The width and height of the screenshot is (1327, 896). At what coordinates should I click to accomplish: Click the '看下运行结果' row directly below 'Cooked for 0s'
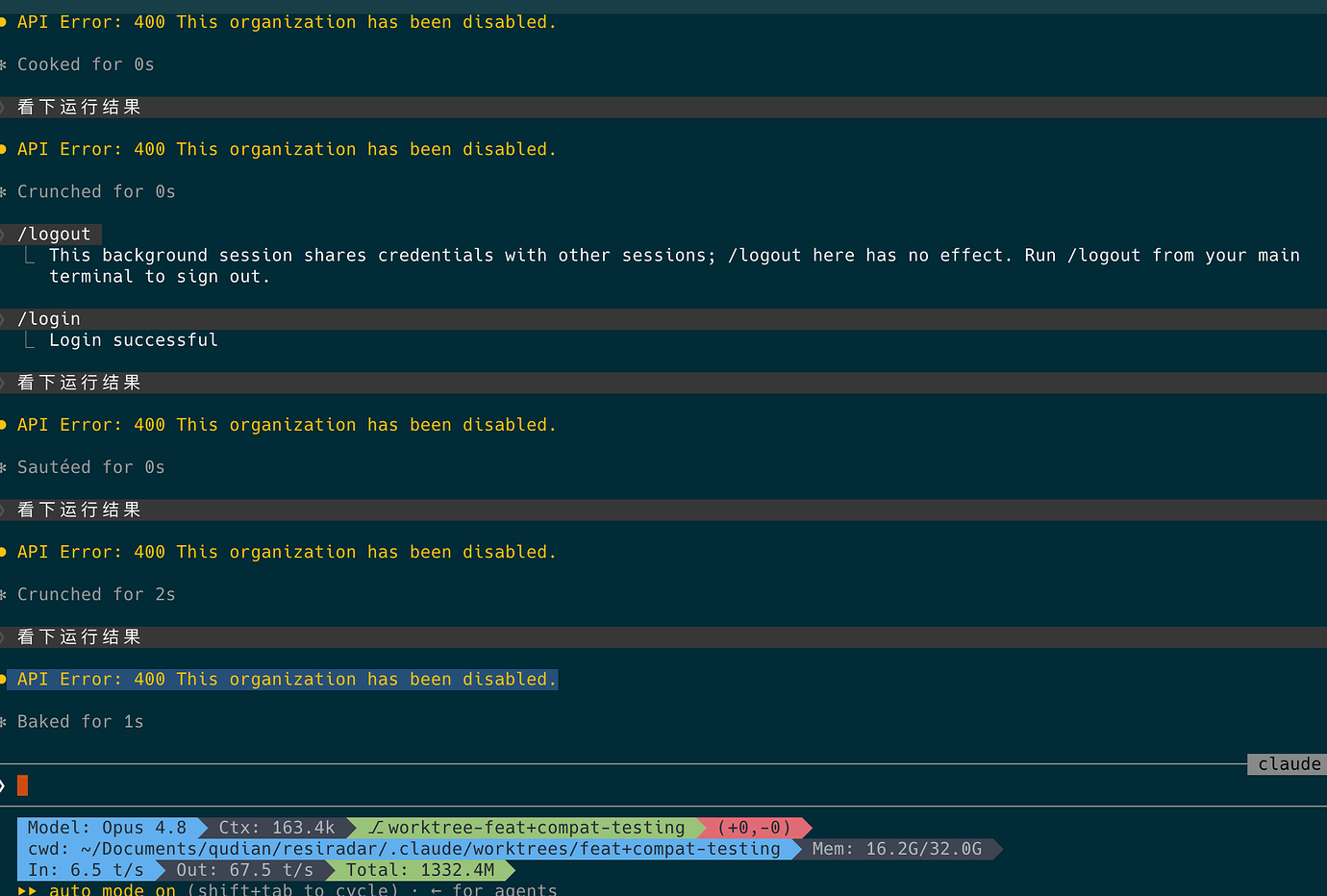click(663, 107)
